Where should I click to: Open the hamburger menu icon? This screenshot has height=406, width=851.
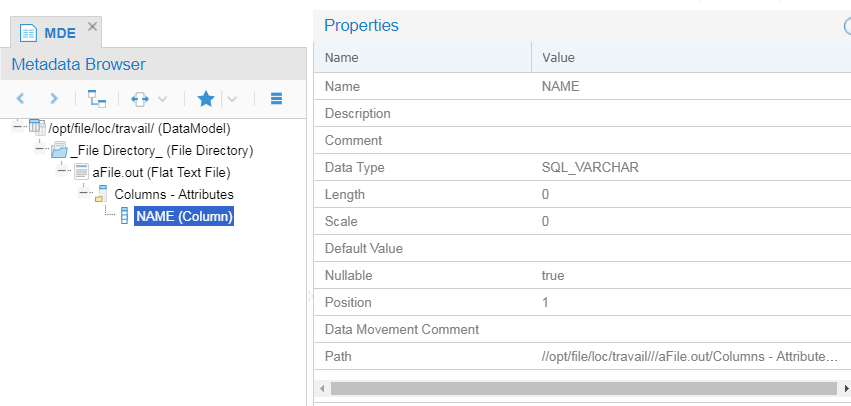pos(276,99)
